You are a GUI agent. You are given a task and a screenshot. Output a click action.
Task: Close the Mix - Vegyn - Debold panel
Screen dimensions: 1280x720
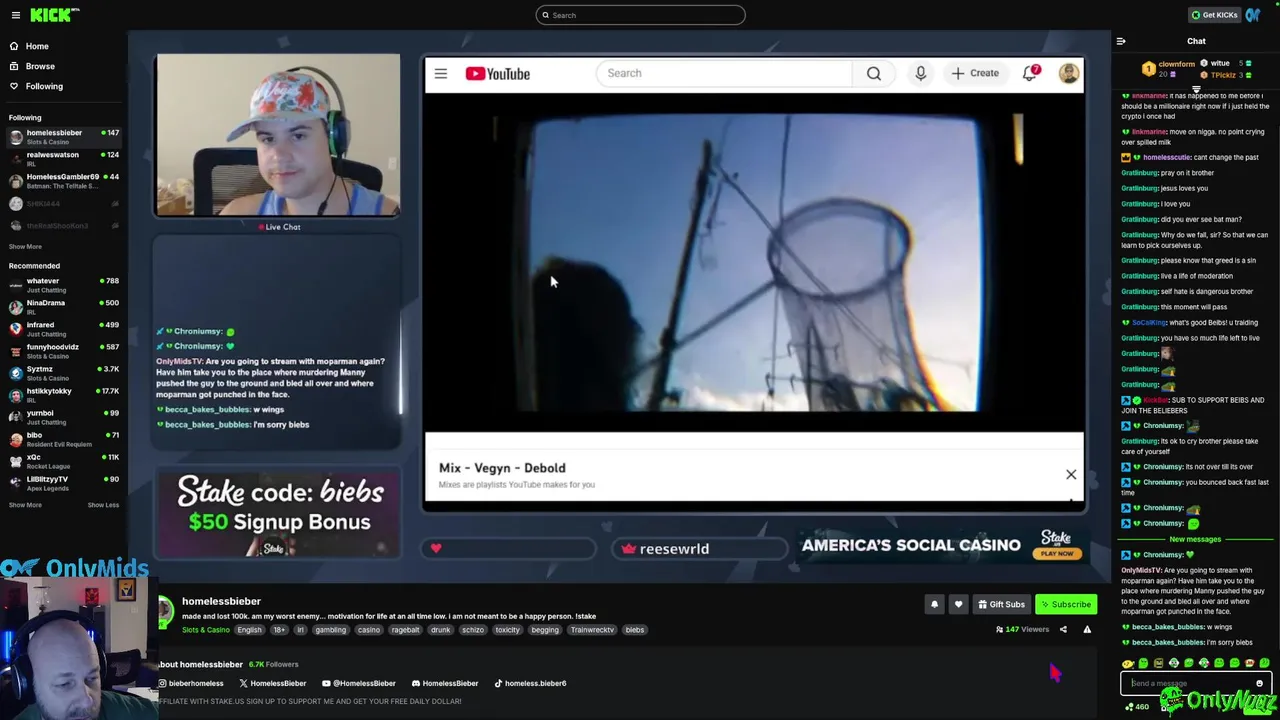1071,474
